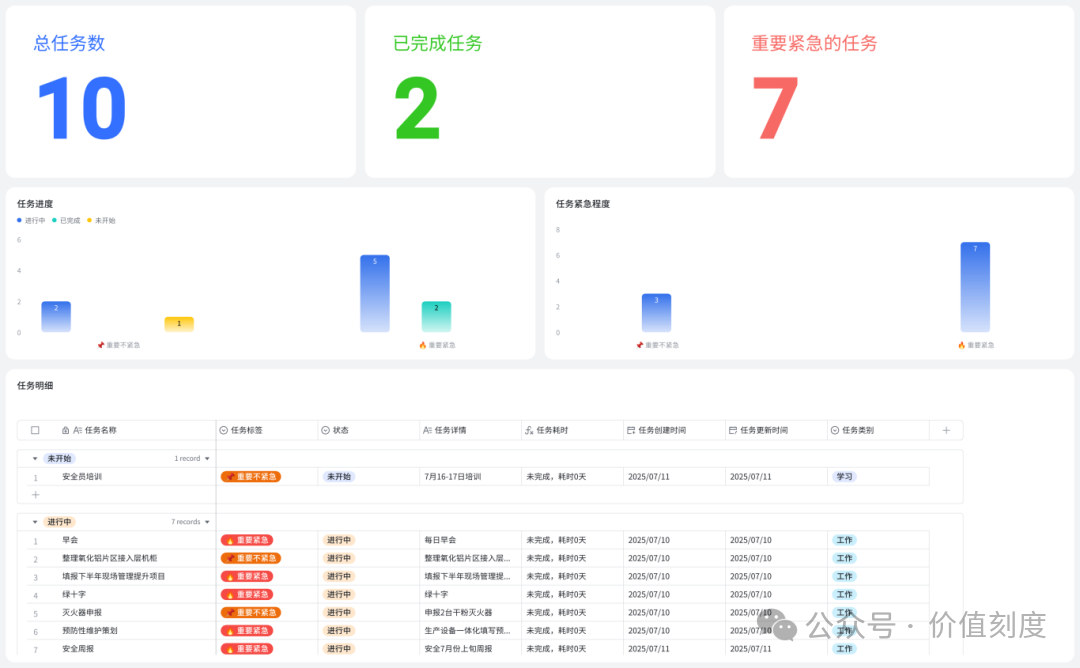Click the pin 重要不紧急 axis label in 任务紧急程度 chart
Image resolution: width=1080 pixels, height=668 pixels.
click(x=657, y=345)
